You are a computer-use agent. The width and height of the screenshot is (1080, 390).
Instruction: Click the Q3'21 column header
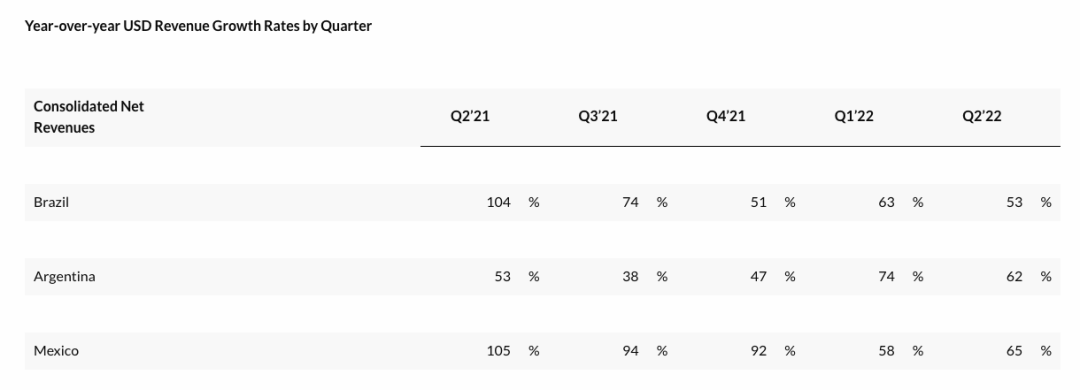tap(598, 116)
